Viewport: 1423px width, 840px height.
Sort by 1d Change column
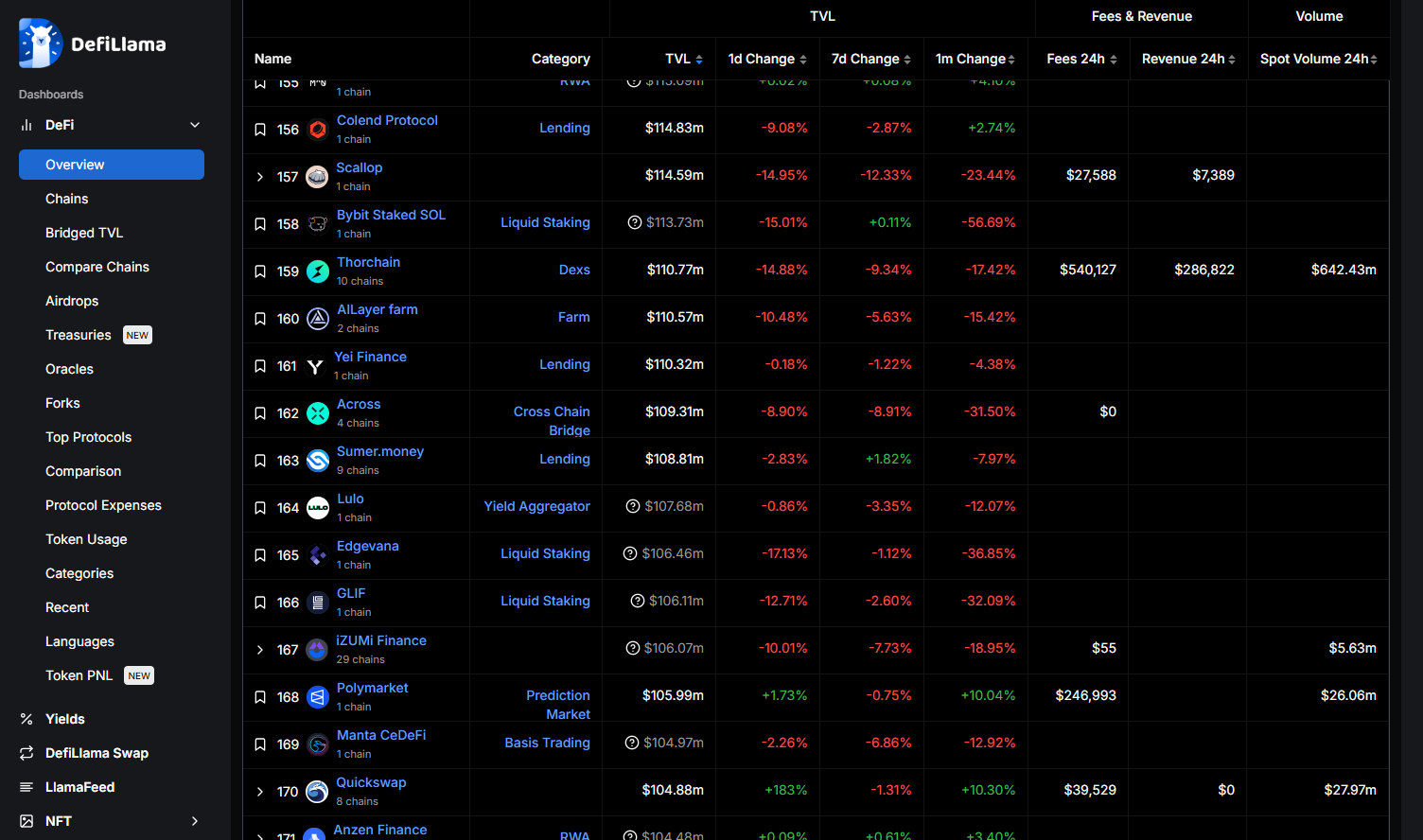pyautogui.click(x=767, y=59)
